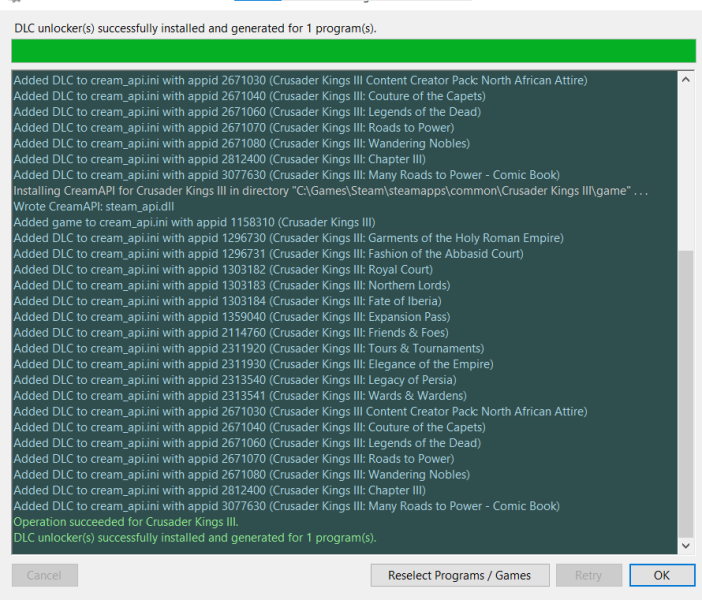Viewport: 702px width, 600px height.
Task: Select the Northern Lords DLC log entry
Action: point(231,285)
